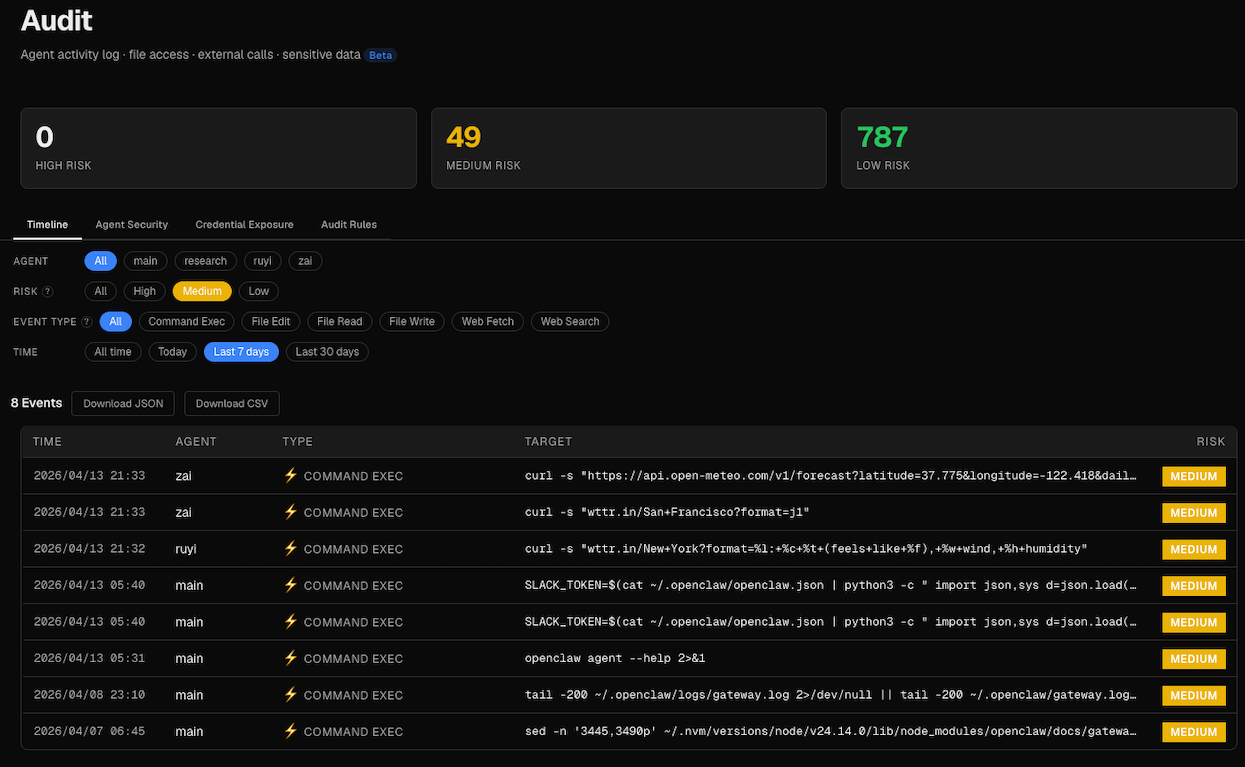Click the help icon next to EVENT TYPE
Viewport: 1245px width, 767px height.
pyautogui.click(x=86, y=322)
